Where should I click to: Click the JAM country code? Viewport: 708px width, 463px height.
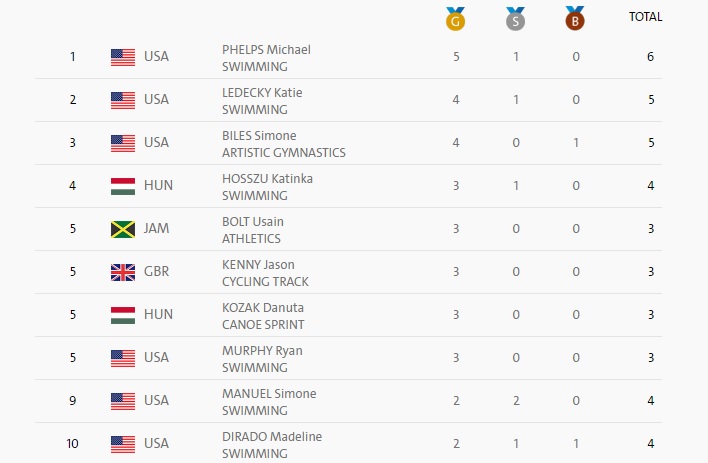[156, 229]
